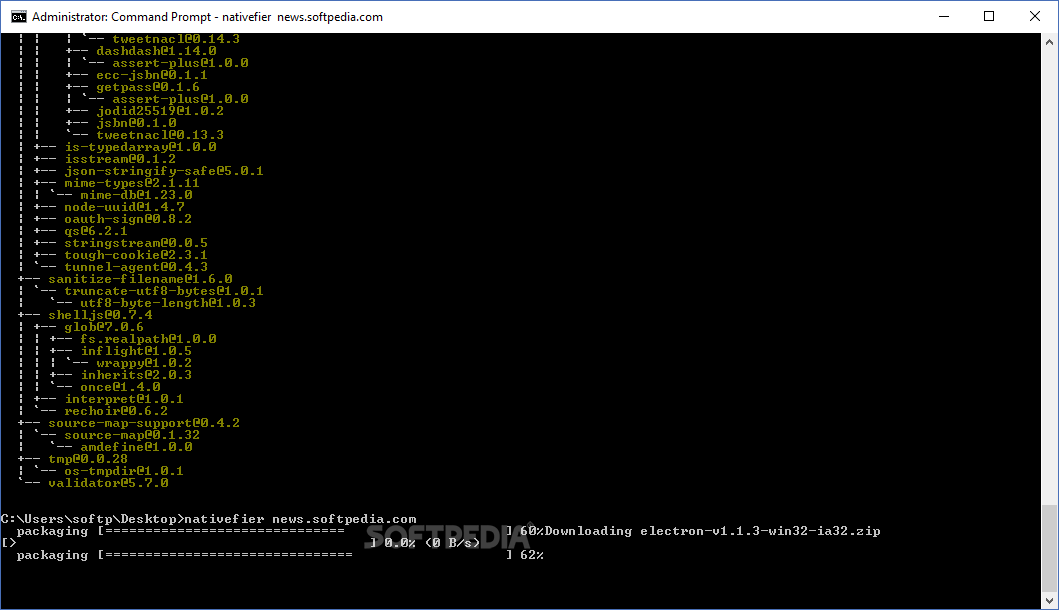Click the jsbn@0.1.0 entry
The height and width of the screenshot is (610, 1059).
tap(136, 124)
